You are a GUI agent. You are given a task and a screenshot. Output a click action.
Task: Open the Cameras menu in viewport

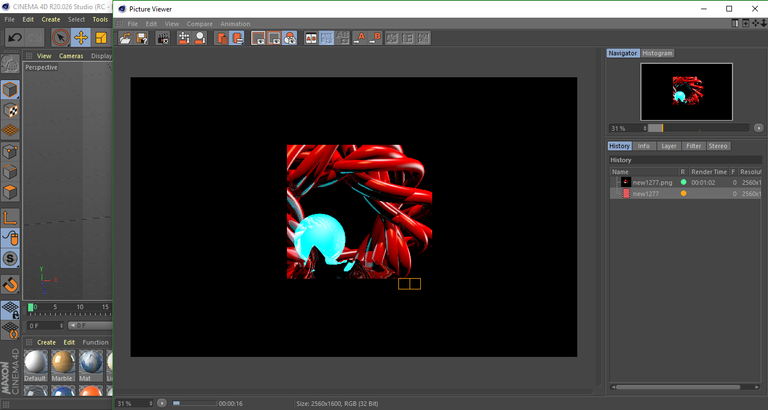point(71,56)
